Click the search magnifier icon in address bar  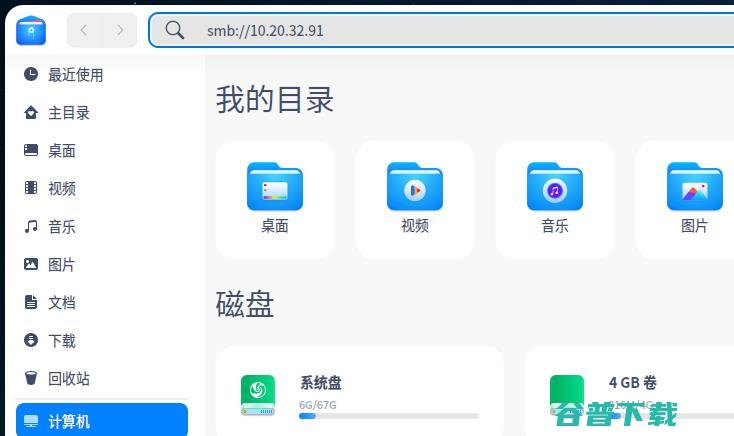[175, 30]
